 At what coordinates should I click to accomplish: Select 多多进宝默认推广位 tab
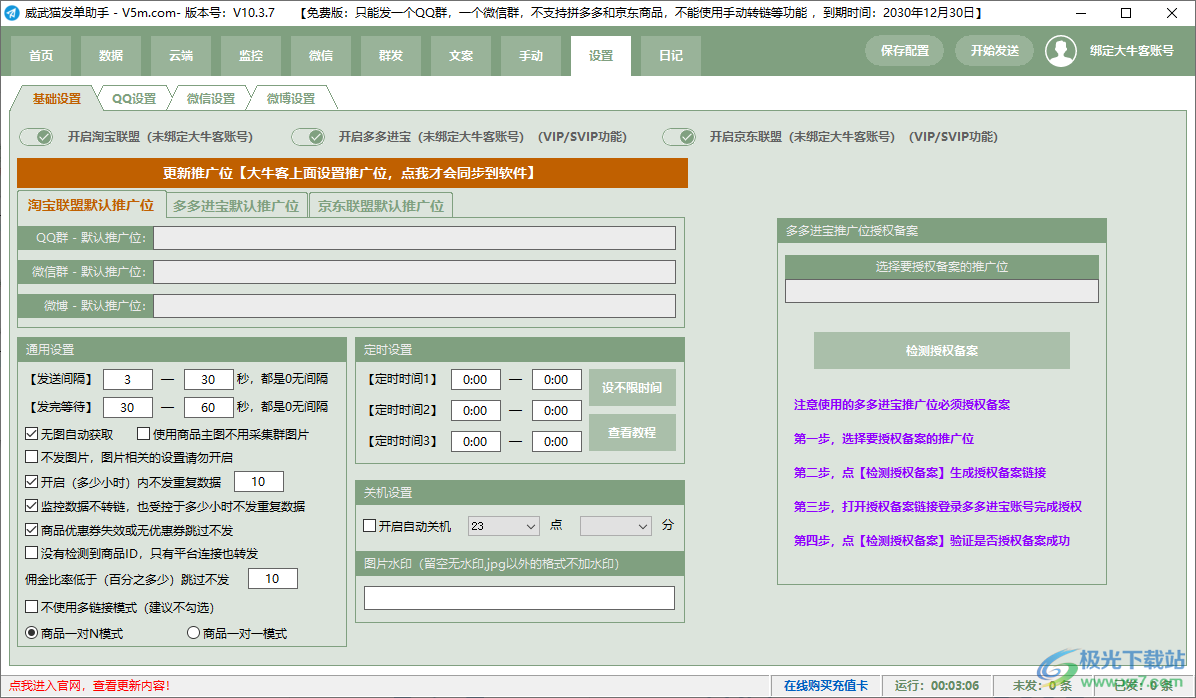point(236,206)
